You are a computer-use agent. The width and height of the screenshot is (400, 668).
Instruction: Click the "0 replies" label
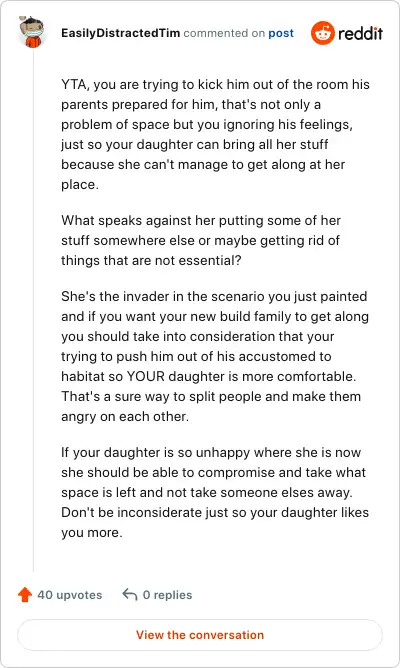coord(167,595)
